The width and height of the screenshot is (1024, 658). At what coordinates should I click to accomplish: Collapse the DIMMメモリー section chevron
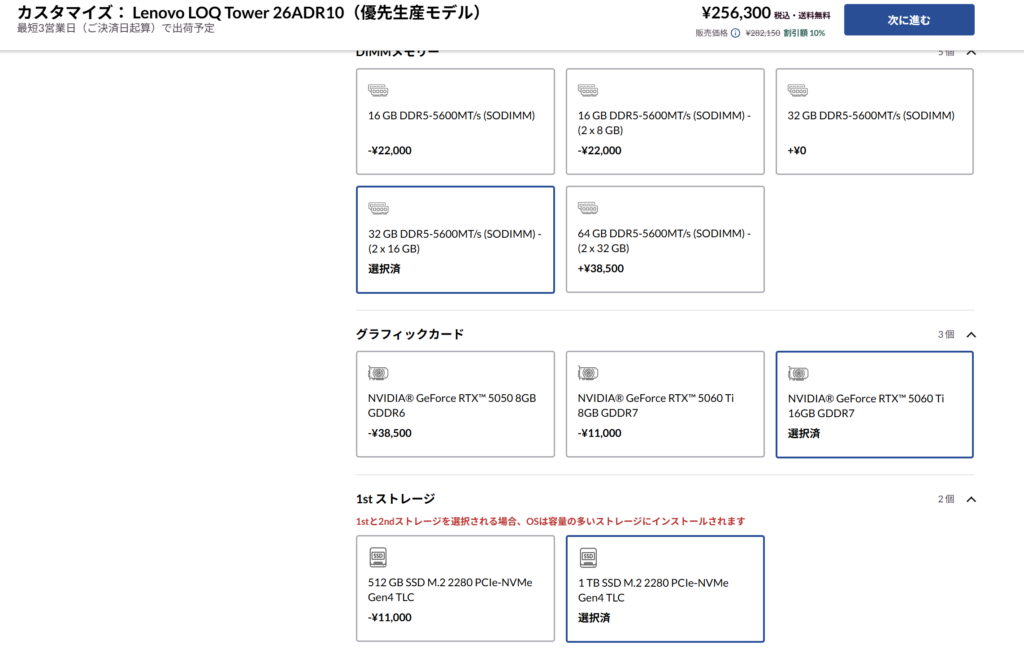pos(970,52)
